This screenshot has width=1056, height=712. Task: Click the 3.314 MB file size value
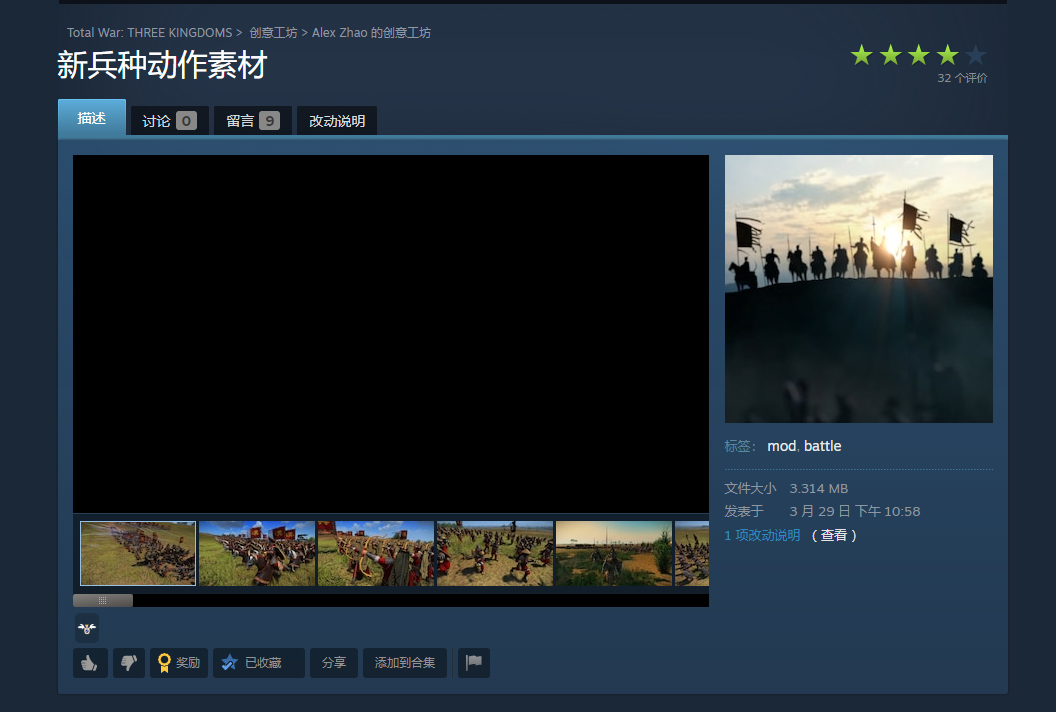[x=818, y=488]
